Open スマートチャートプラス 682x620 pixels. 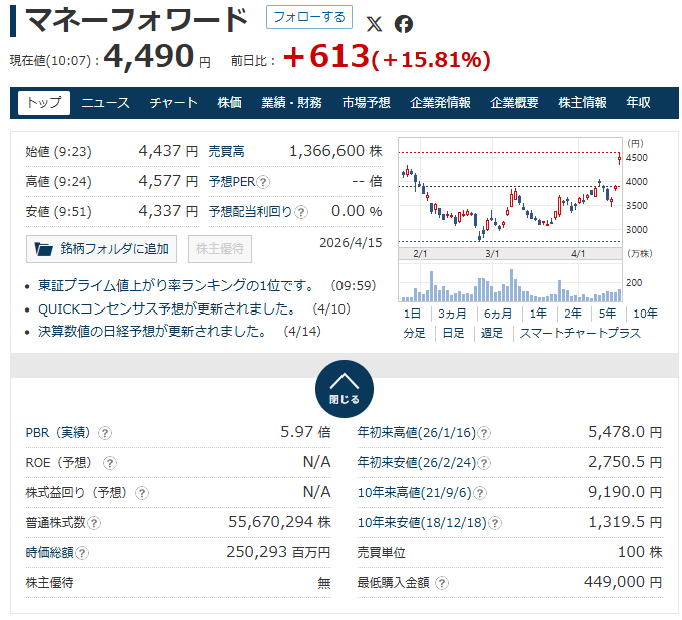pos(580,333)
